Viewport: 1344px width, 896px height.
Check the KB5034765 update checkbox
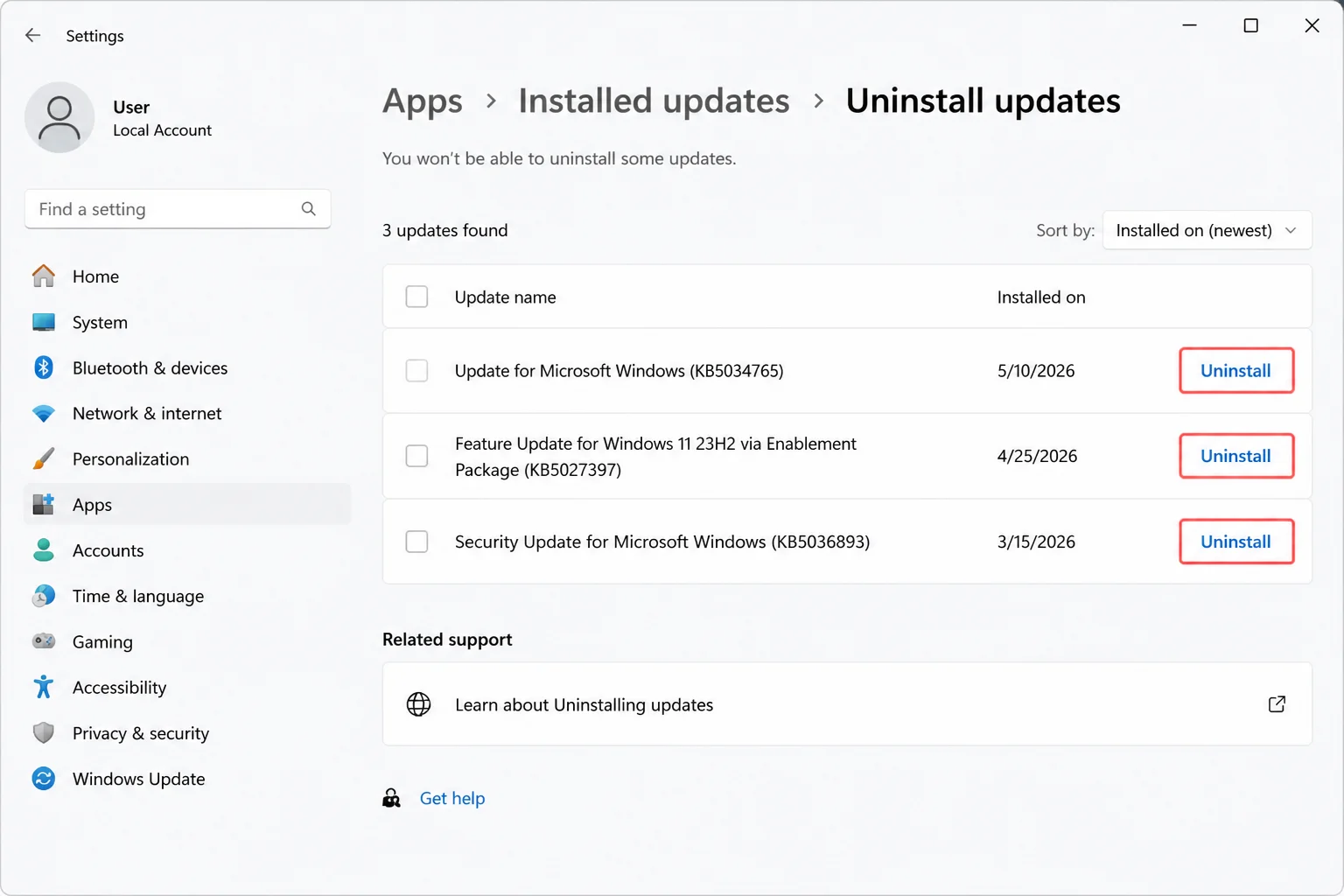(x=417, y=371)
